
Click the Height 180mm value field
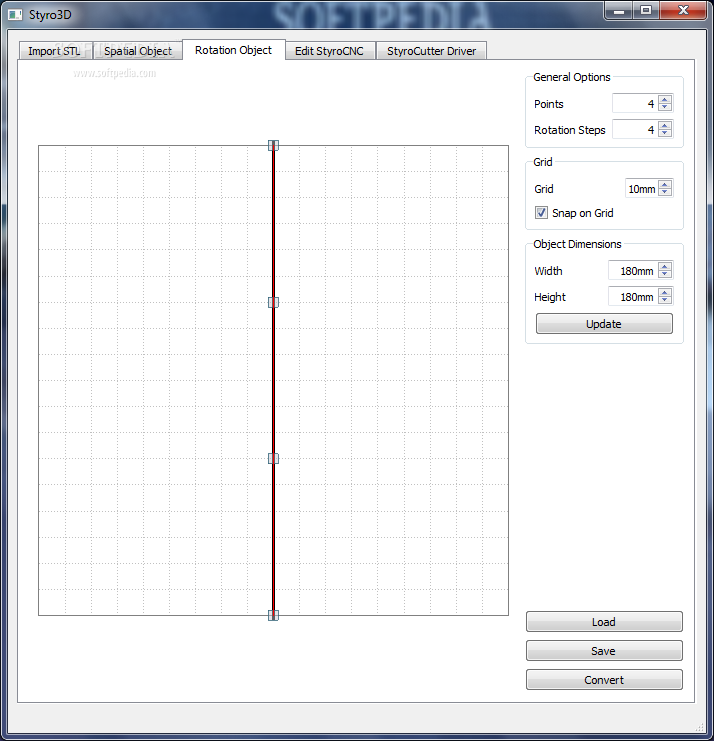pyautogui.click(x=633, y=297)
